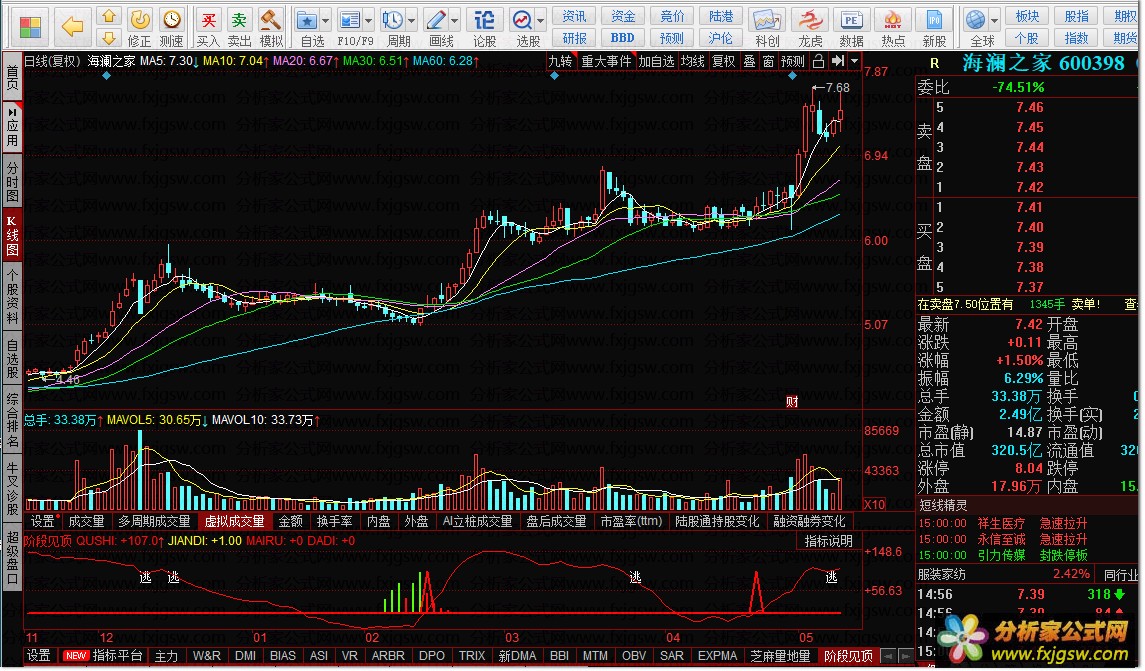Viewport: 1145px width, 671px height.
Task: Click the 板块 sector button
Action: (x=1027, y=16)
